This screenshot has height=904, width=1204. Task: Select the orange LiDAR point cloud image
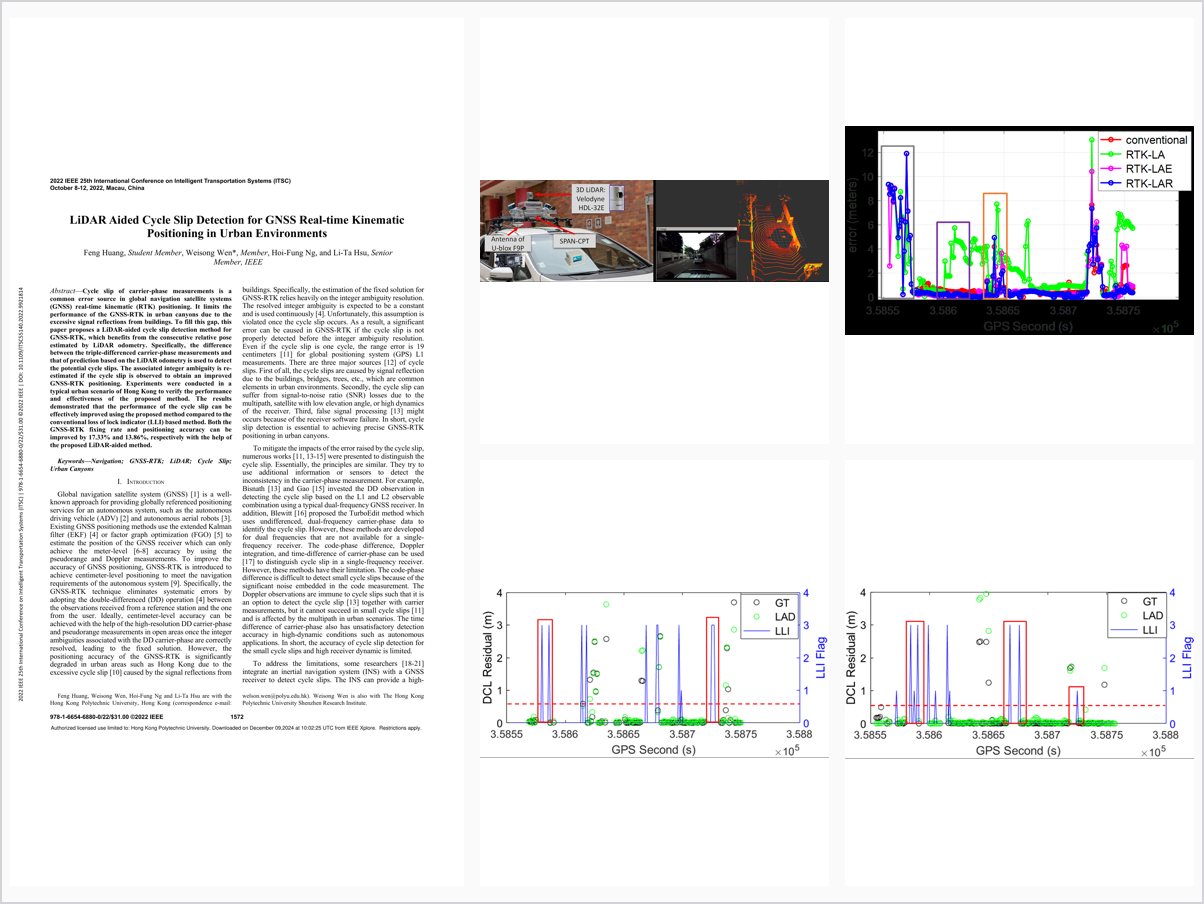[785, 231]
